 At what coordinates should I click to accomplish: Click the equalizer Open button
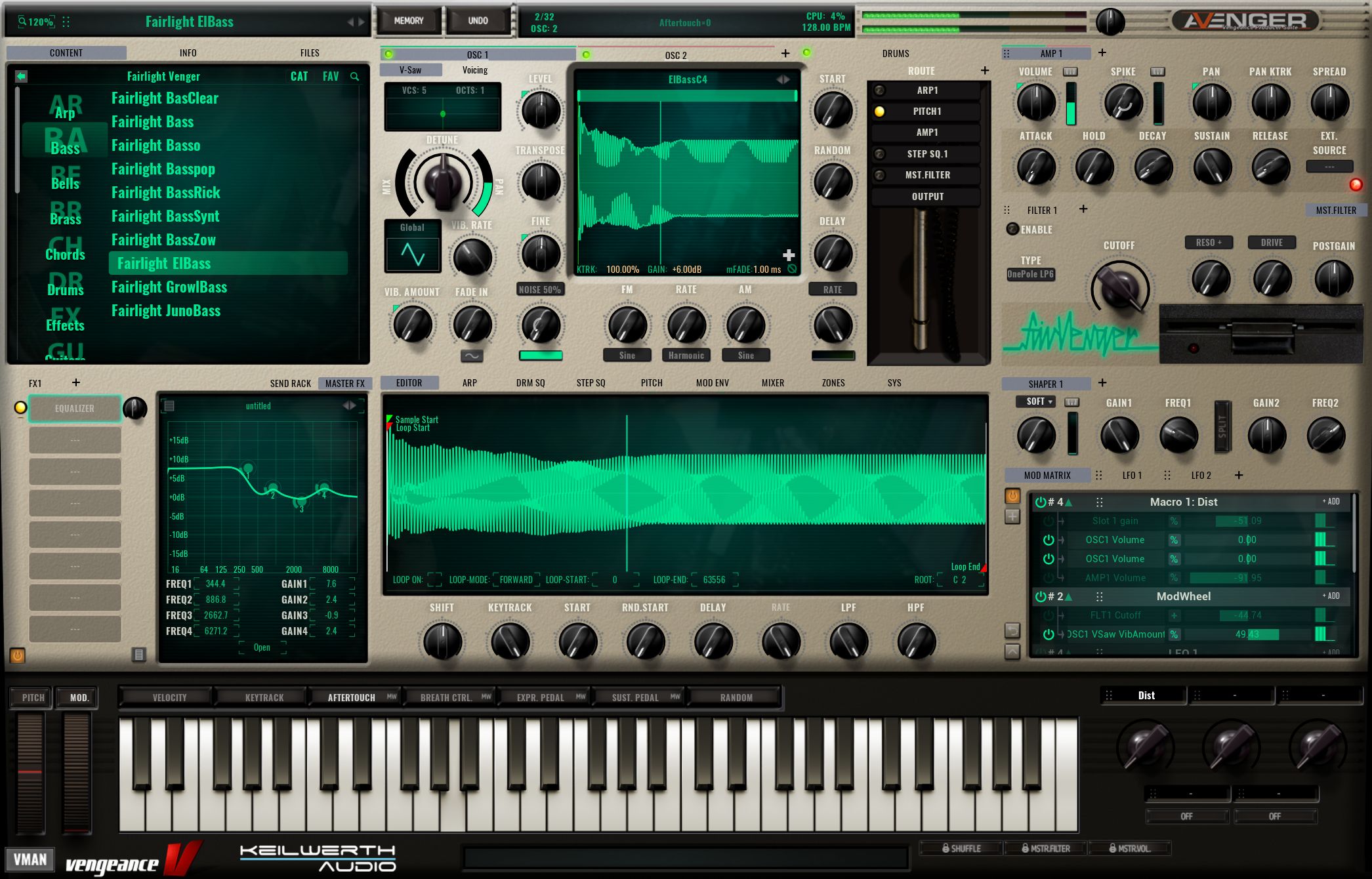(x=262, y=647)
